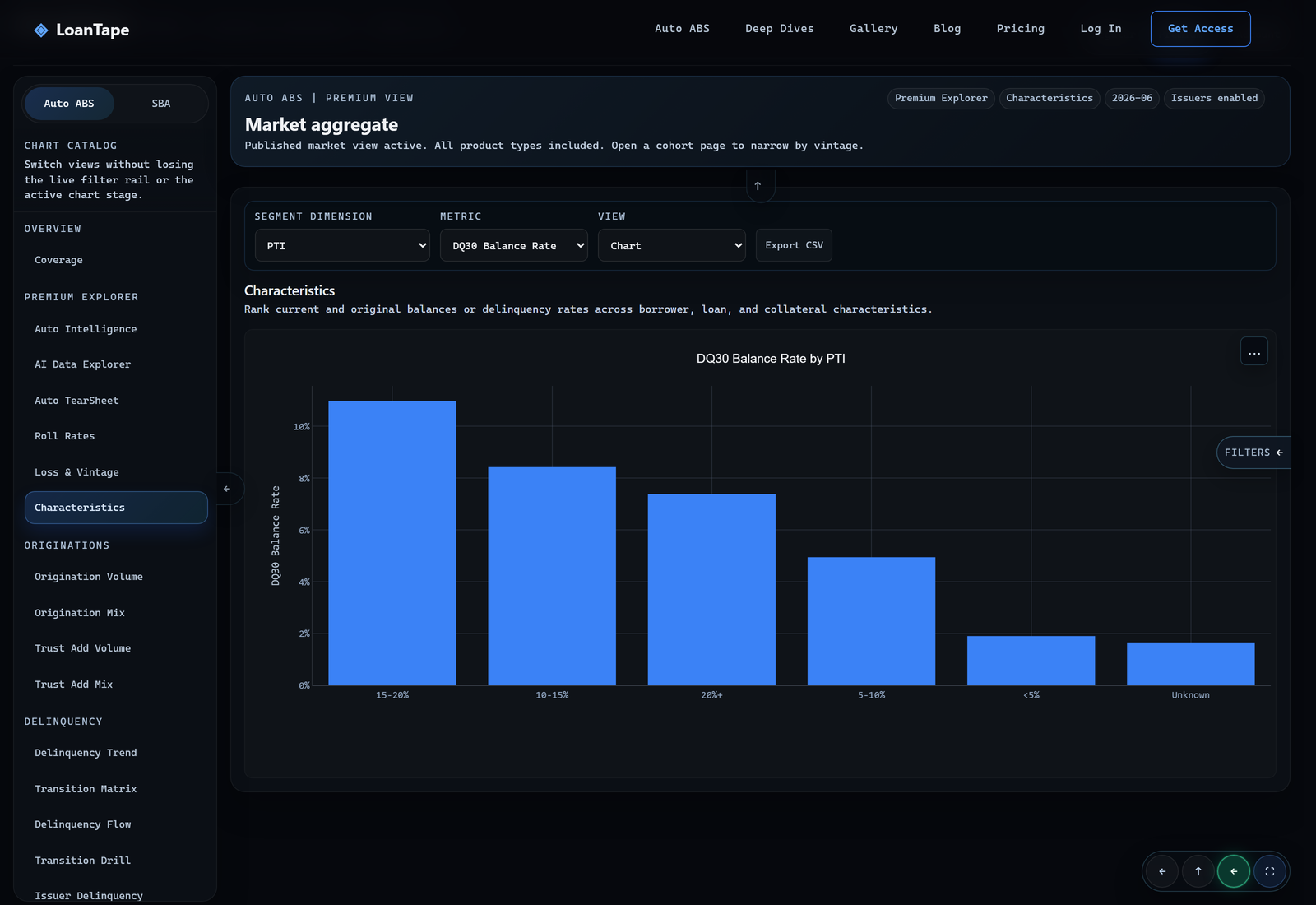Open Blog in top navigation

coord(948,29)
